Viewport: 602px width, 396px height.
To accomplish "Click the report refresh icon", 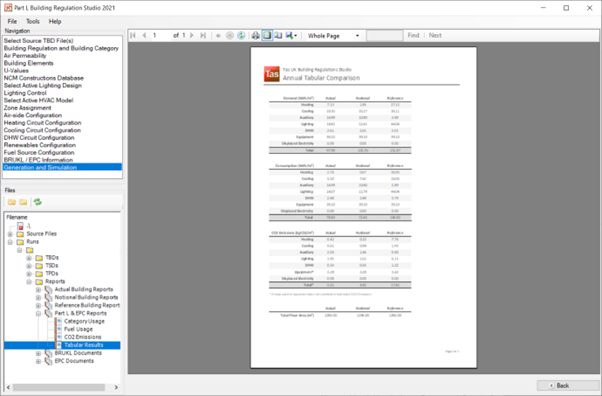I will point(241,35).
